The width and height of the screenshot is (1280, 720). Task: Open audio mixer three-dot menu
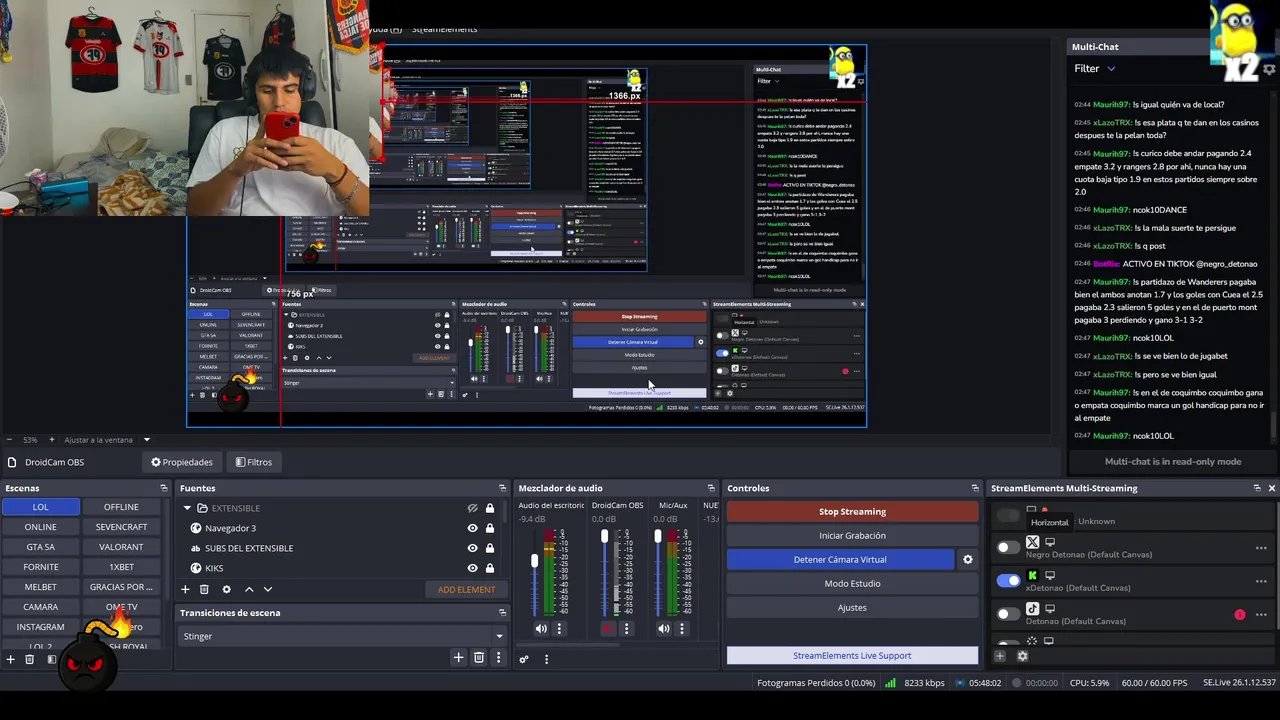click(546, 659)
